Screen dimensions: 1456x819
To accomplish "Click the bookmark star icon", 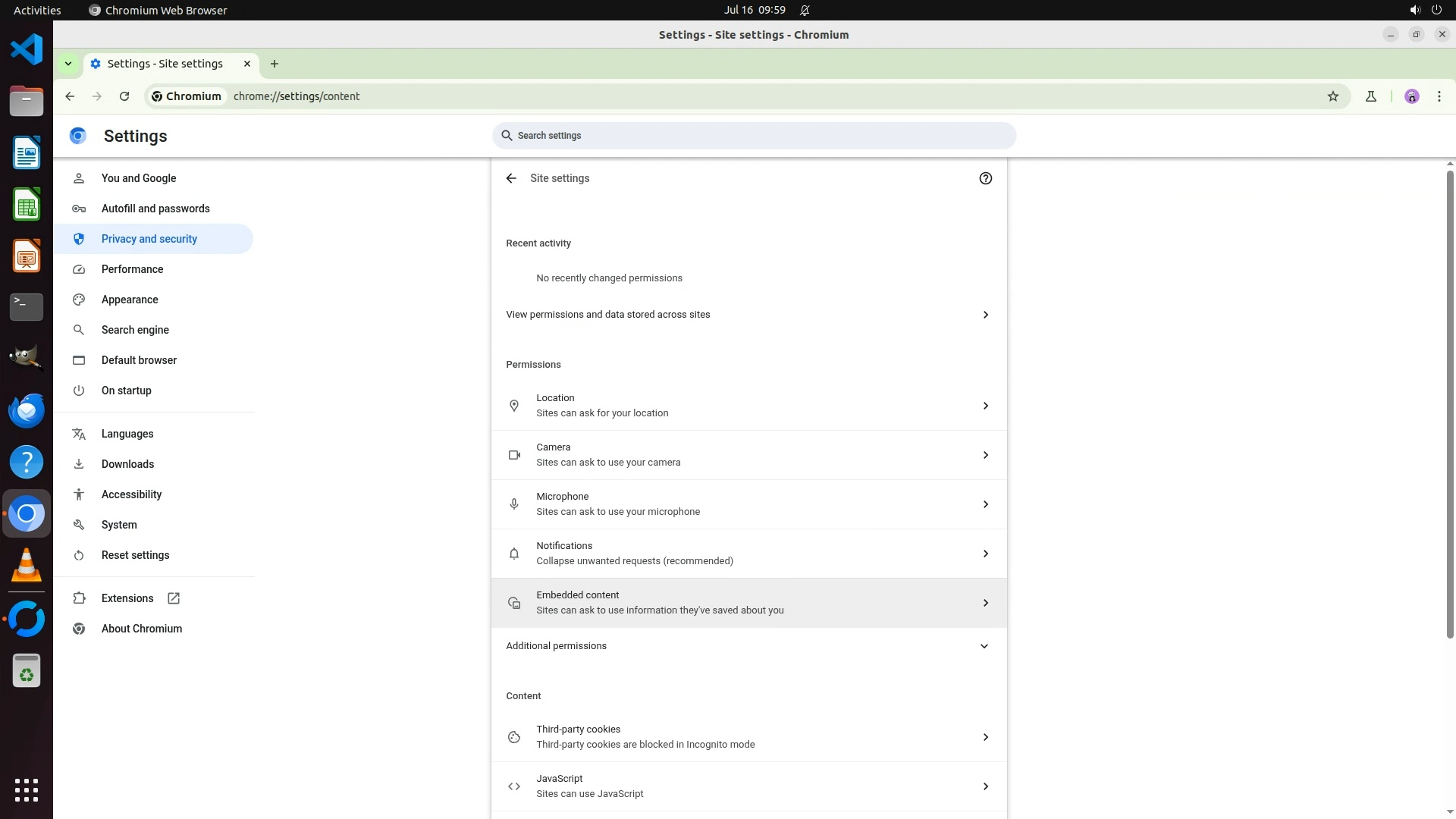I will (x=1333, y=96).
